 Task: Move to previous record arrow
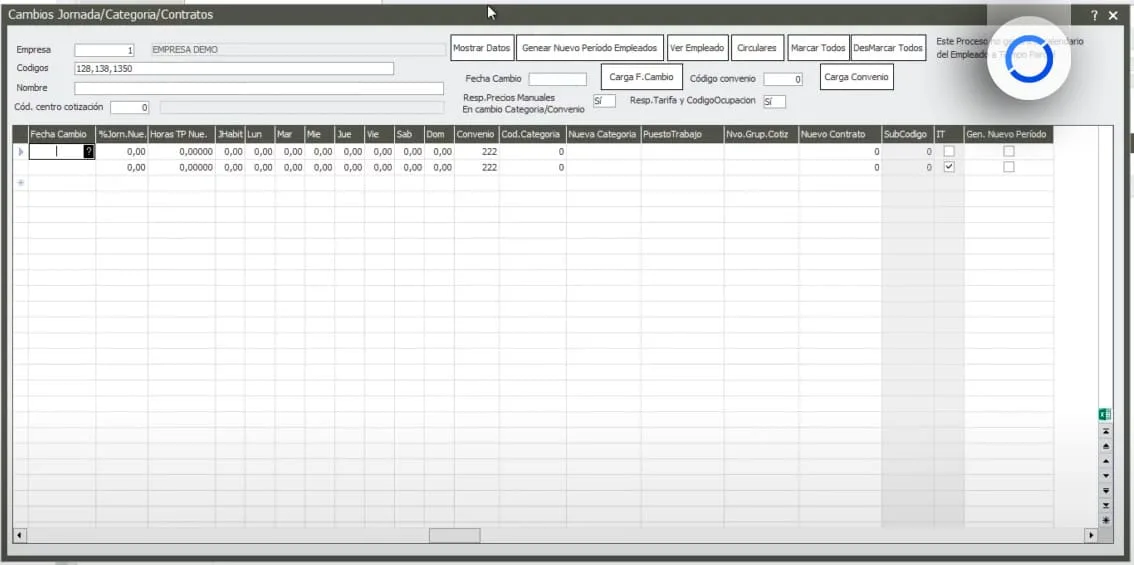point(1104,461)
